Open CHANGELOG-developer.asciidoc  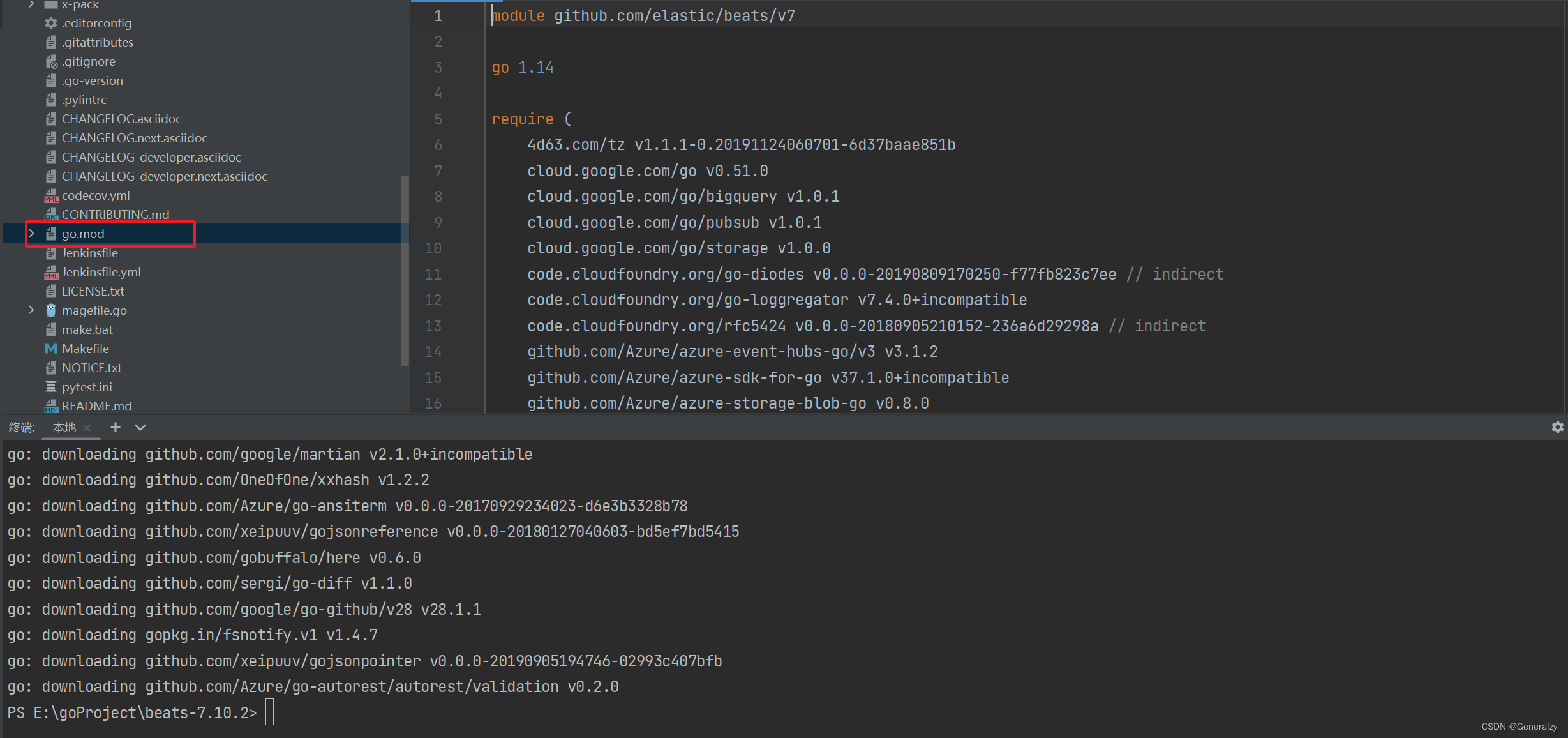pyautogui.click(x=151, y=157)
